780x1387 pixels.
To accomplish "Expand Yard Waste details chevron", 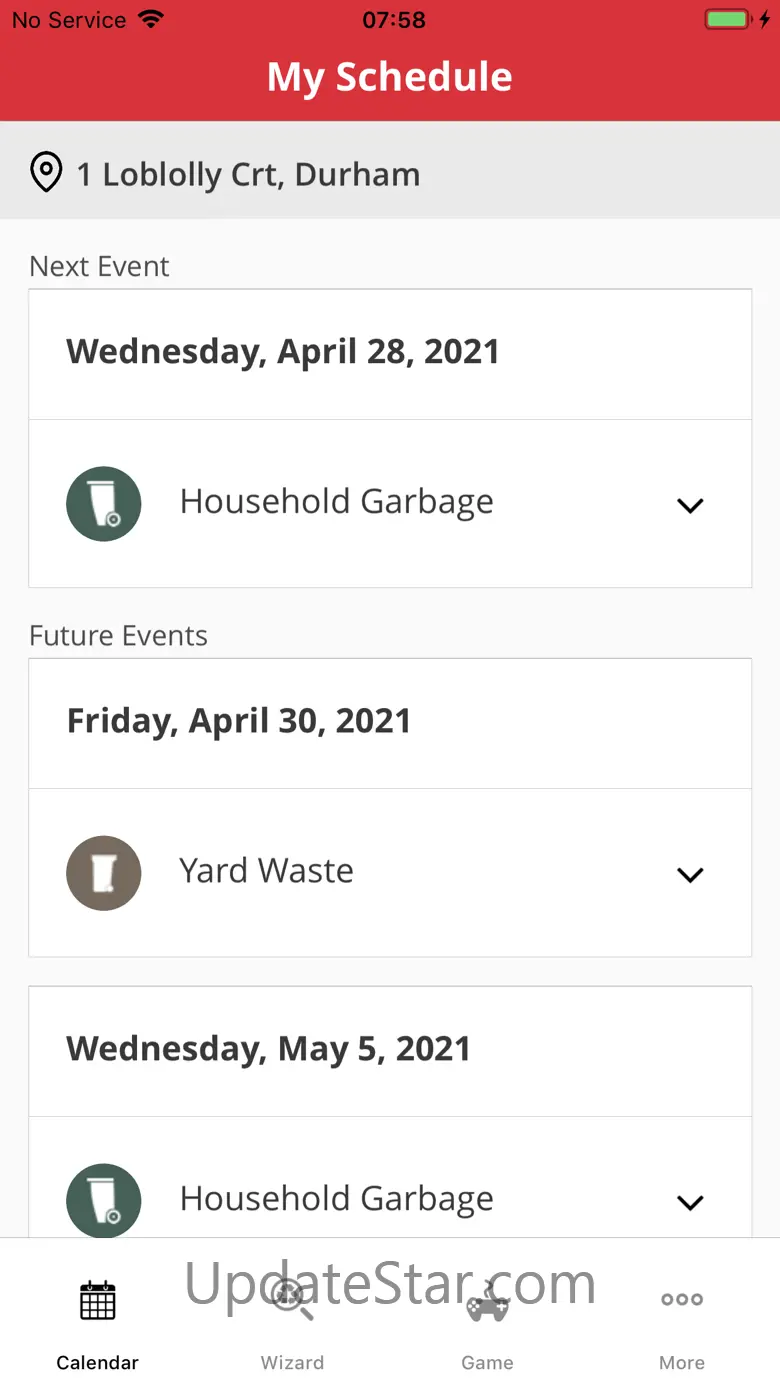I will coord(690,875).
